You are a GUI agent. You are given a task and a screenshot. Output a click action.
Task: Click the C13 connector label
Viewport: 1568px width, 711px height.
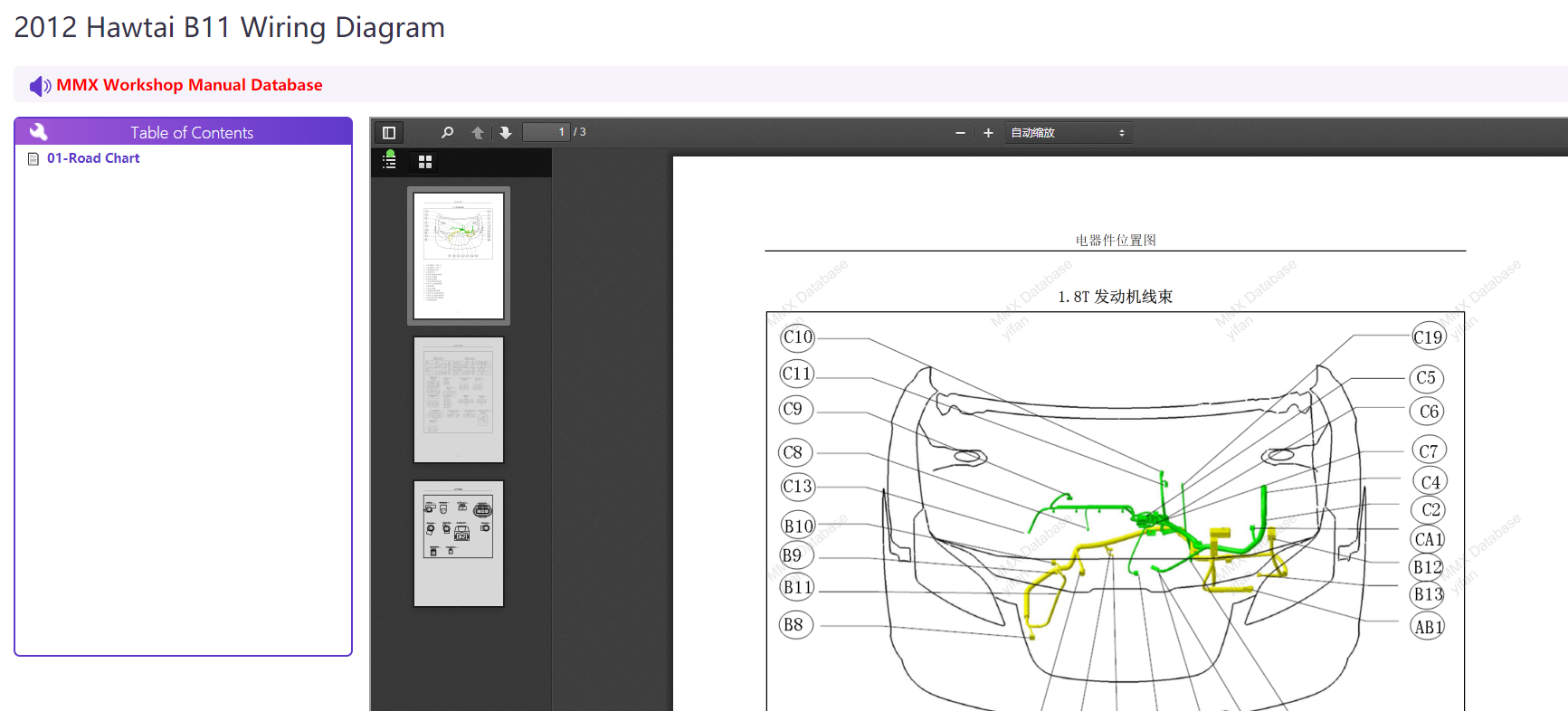coord(797,487)
